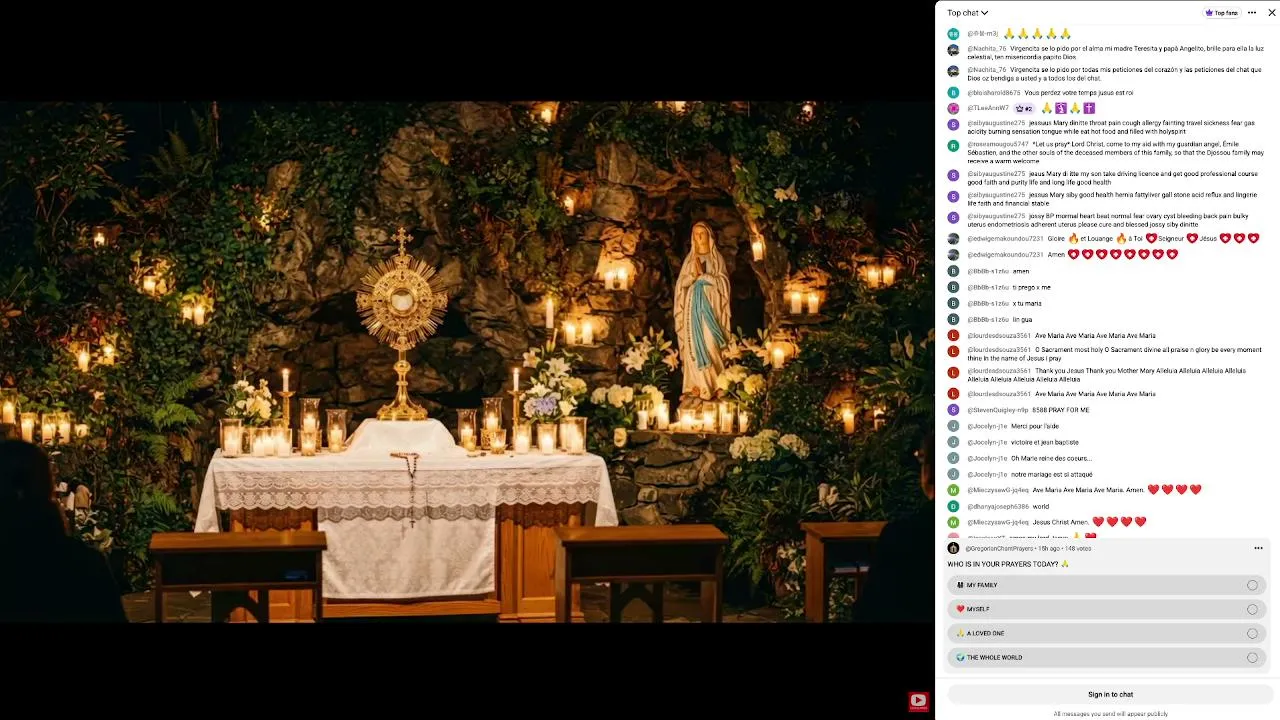The height and width of the screenshot is (720, 1280).
Task: Click avatar beside 'Let us pray' message
Action: click(953, 145)
